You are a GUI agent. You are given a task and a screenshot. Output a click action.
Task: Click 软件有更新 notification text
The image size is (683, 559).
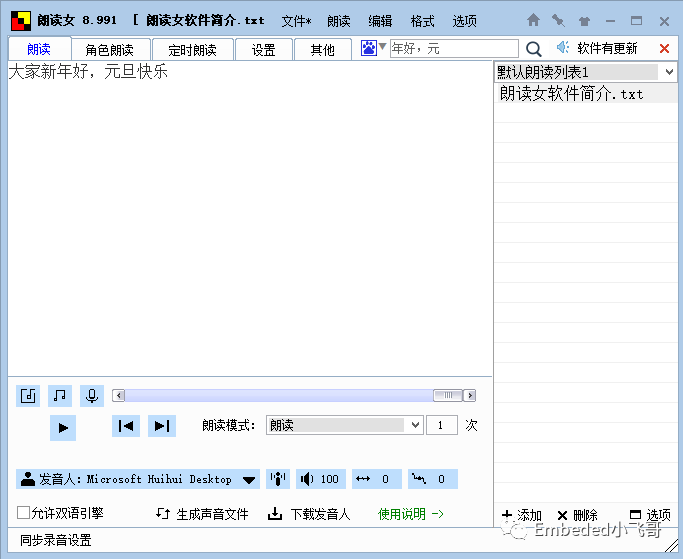(x=607, y=48)
